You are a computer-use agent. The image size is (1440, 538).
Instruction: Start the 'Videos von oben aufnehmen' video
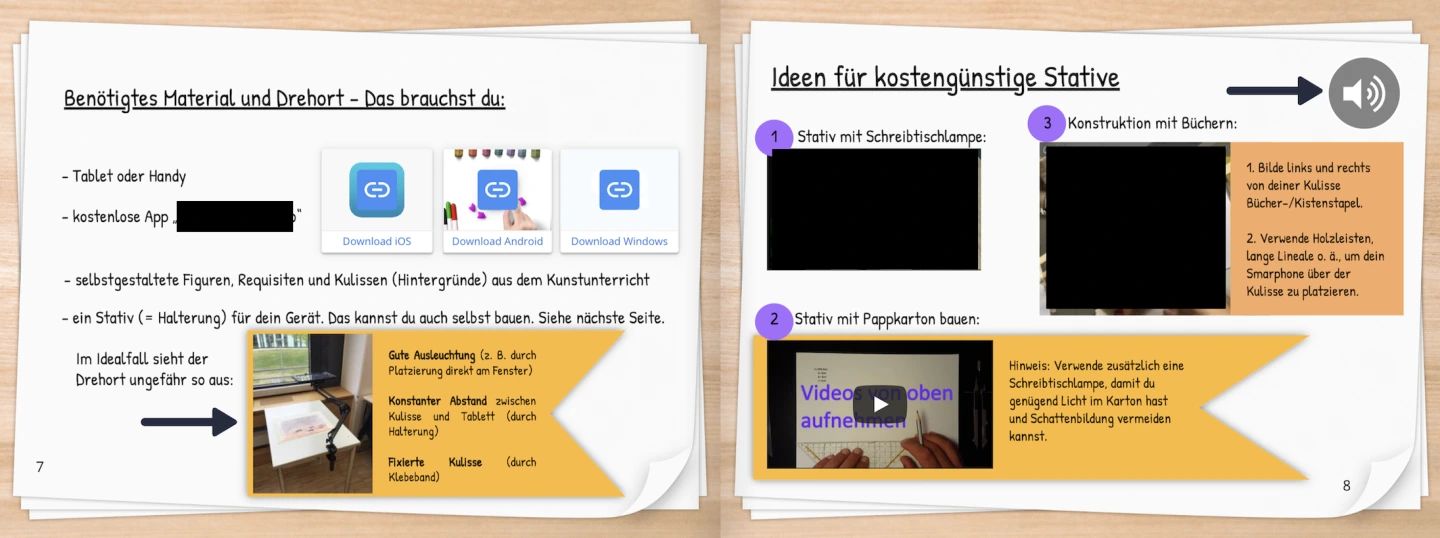tap(879, 404)
